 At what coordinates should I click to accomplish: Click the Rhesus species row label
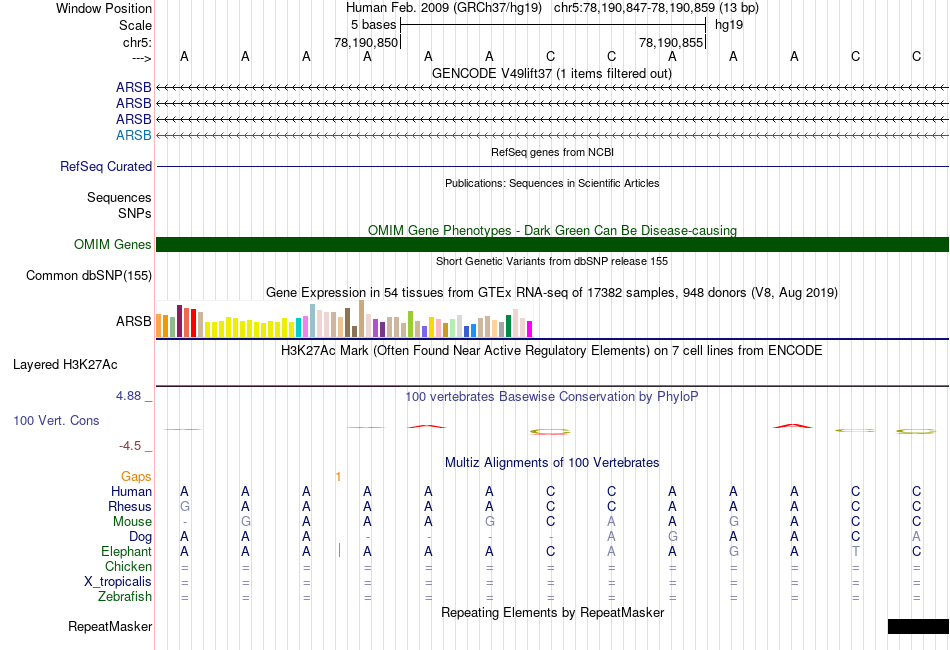[x=130, y=506]
